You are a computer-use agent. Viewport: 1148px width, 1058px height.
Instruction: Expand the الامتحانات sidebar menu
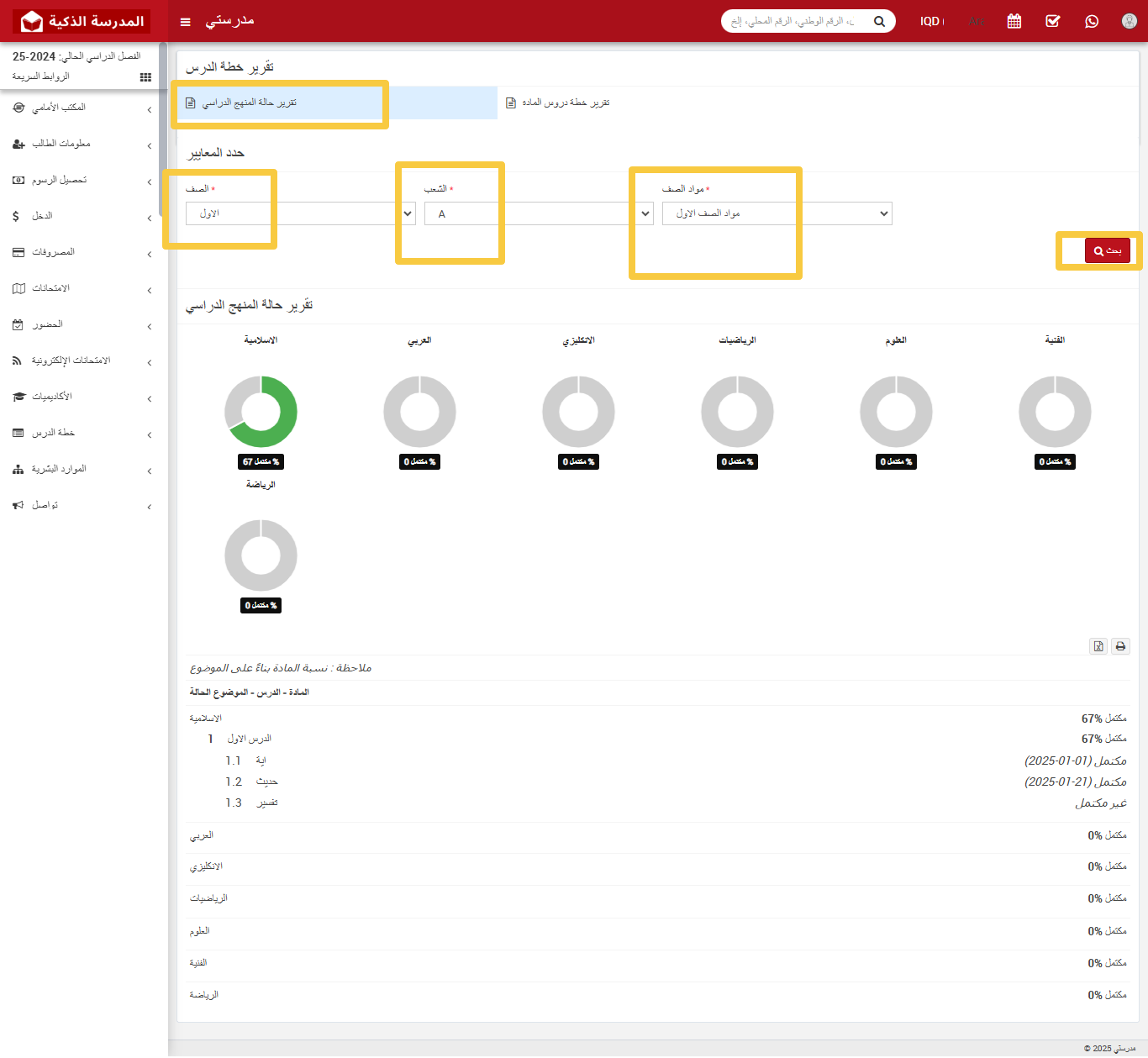[x=82, y=288]
